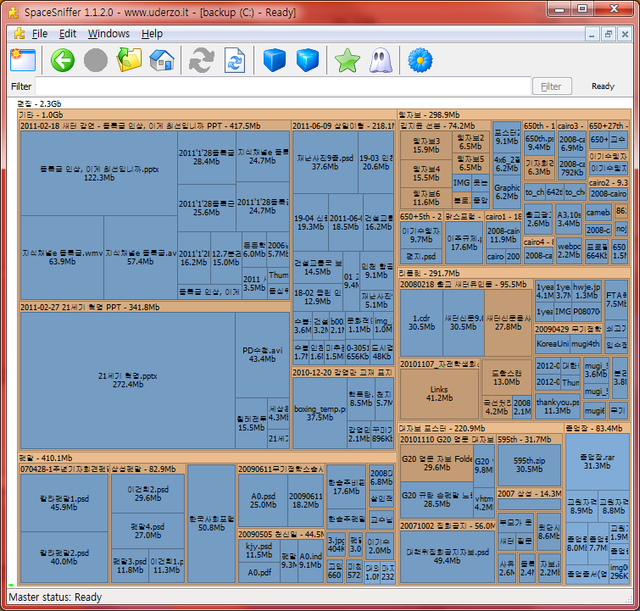Open the Edit menu
The width and height of the screenshot is (640, 611).
click(x=68, y=33)
